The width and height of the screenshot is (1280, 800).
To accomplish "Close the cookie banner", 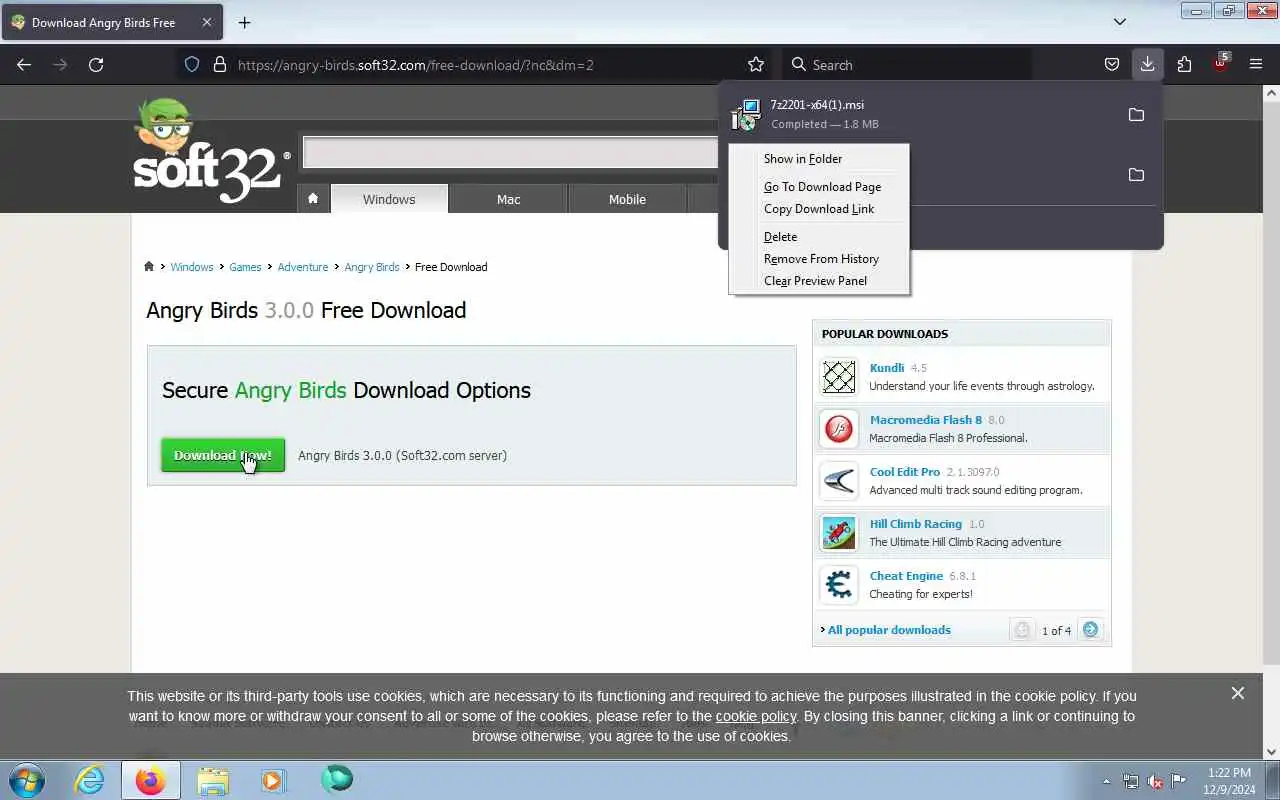I will click(x=1238, y=693).
